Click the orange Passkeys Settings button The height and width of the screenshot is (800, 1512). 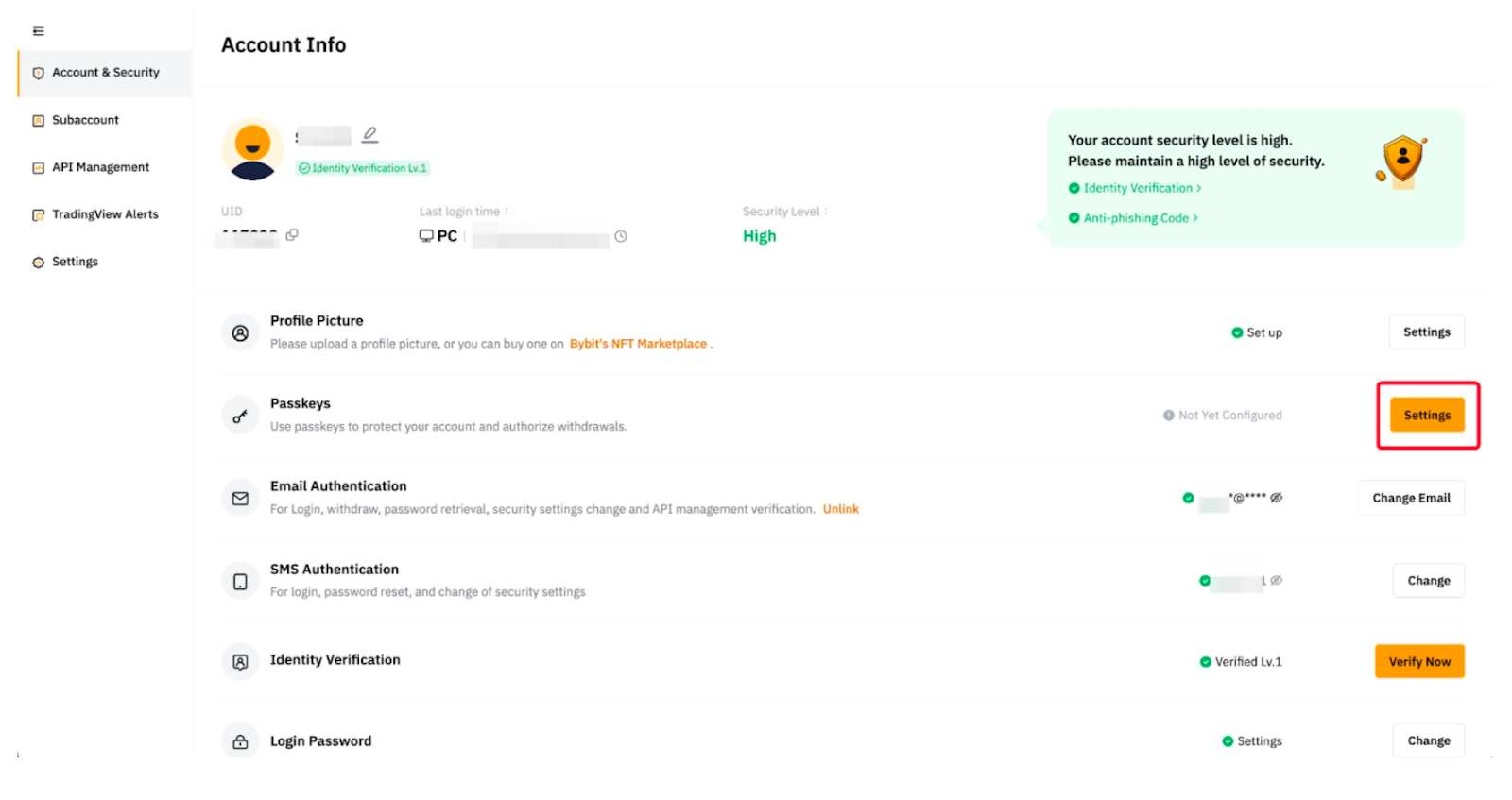(1427, 415)
